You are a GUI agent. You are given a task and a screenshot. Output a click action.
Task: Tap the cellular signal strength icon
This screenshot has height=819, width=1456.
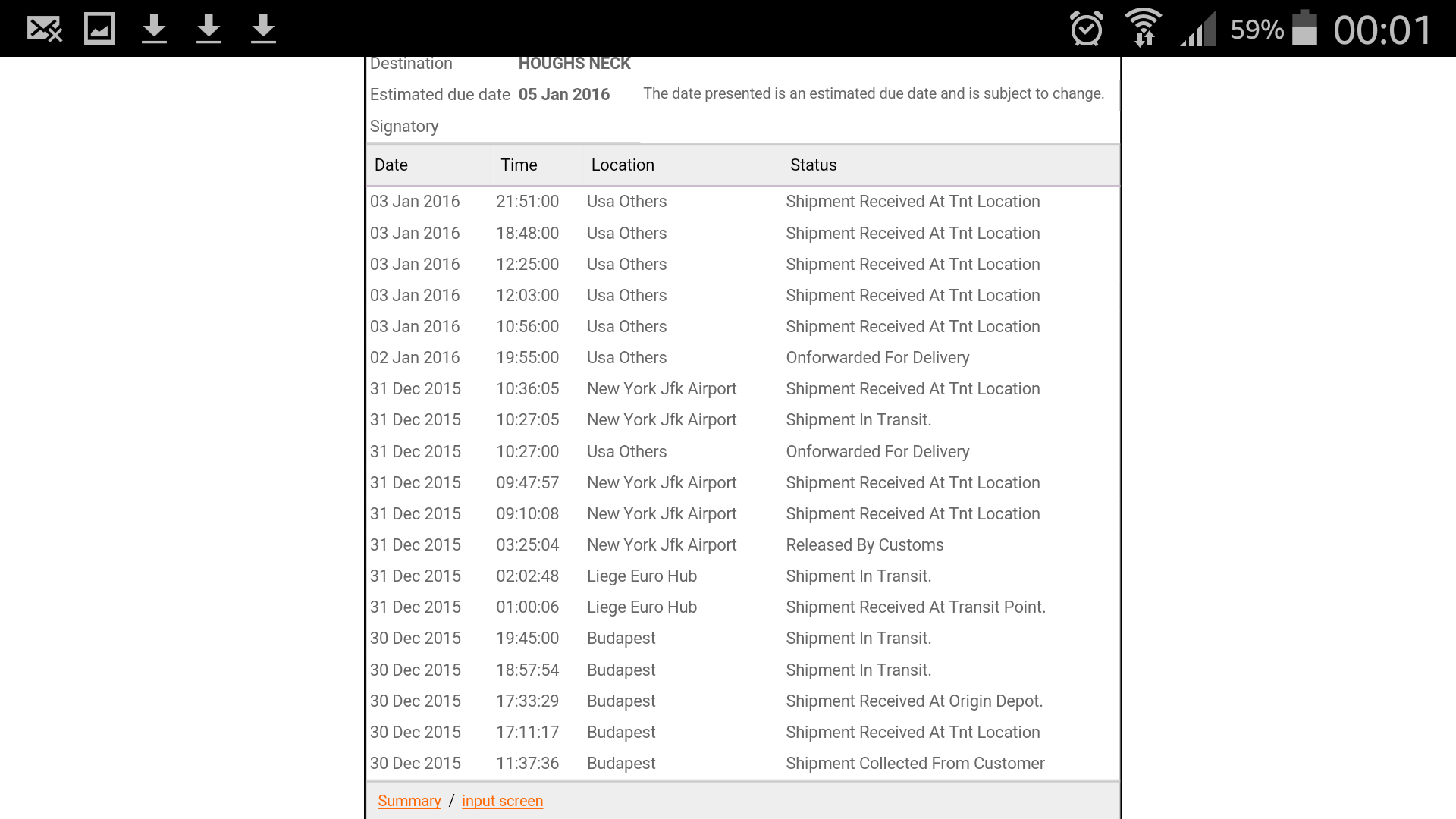[x=1198, y=29]
